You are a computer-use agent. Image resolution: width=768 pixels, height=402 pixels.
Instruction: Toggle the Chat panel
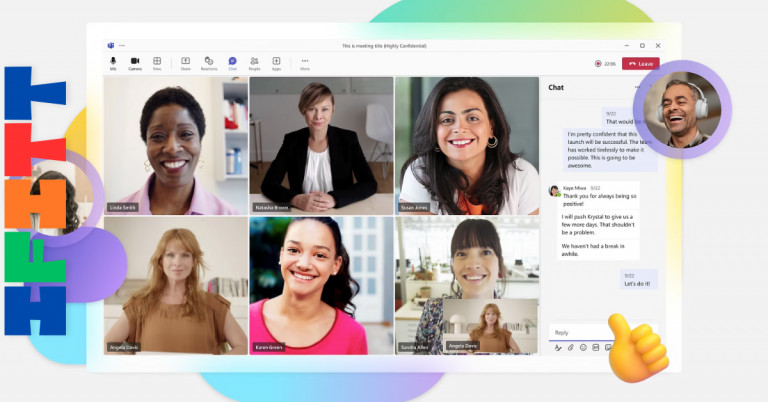click(x=232, y=62)
